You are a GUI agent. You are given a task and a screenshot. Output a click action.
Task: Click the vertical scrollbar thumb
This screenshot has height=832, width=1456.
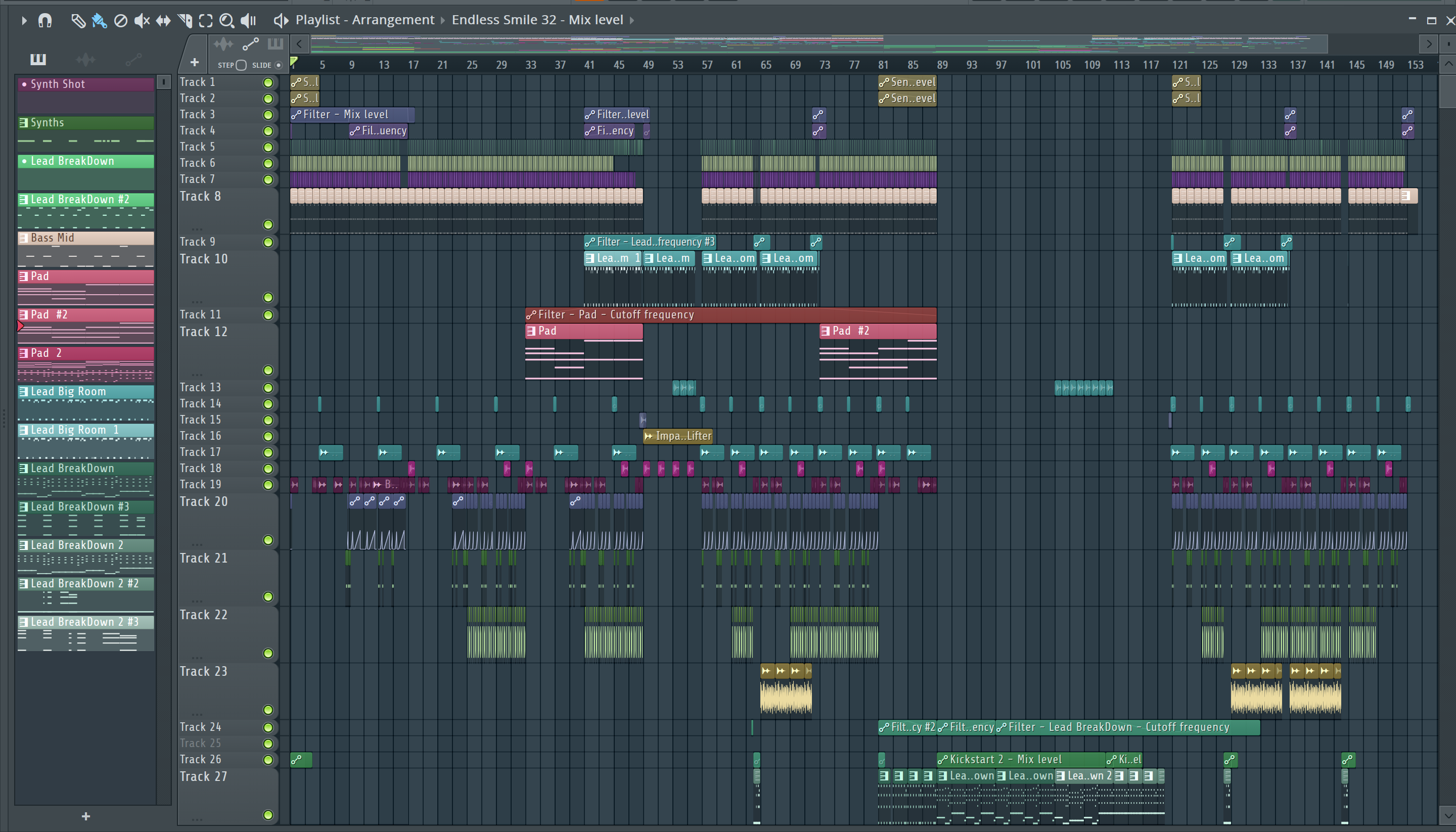pyautogui.click(x=1447, y=91)
